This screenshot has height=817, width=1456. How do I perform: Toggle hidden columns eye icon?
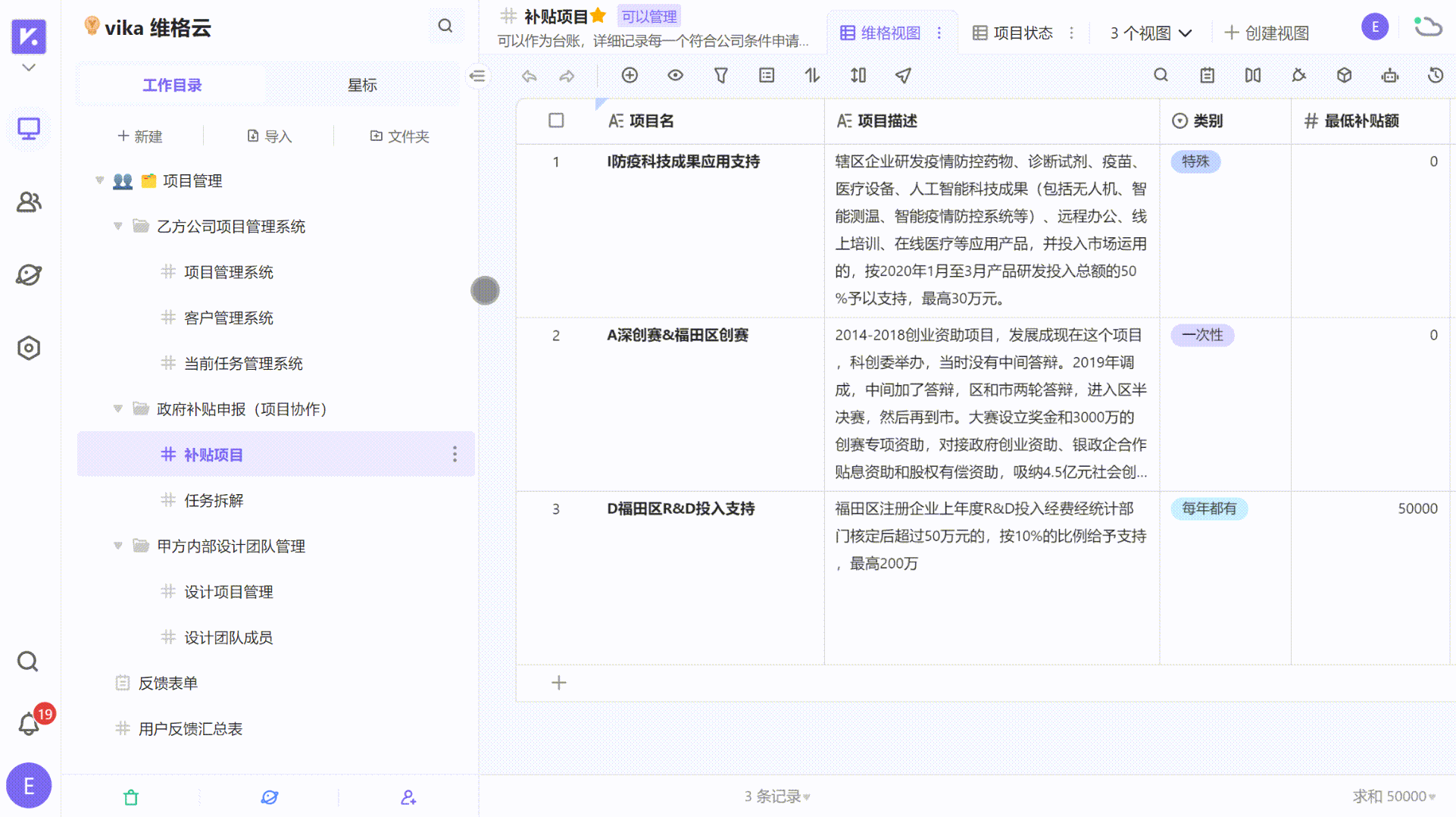[675, 76]
